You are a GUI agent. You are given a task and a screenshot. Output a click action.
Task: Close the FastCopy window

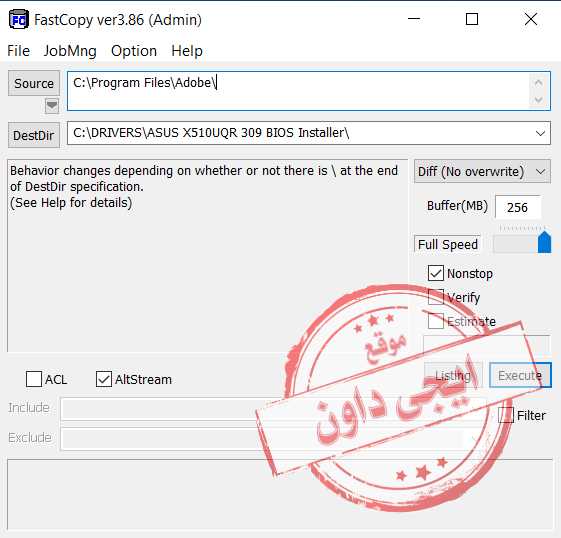click(531, 19)
